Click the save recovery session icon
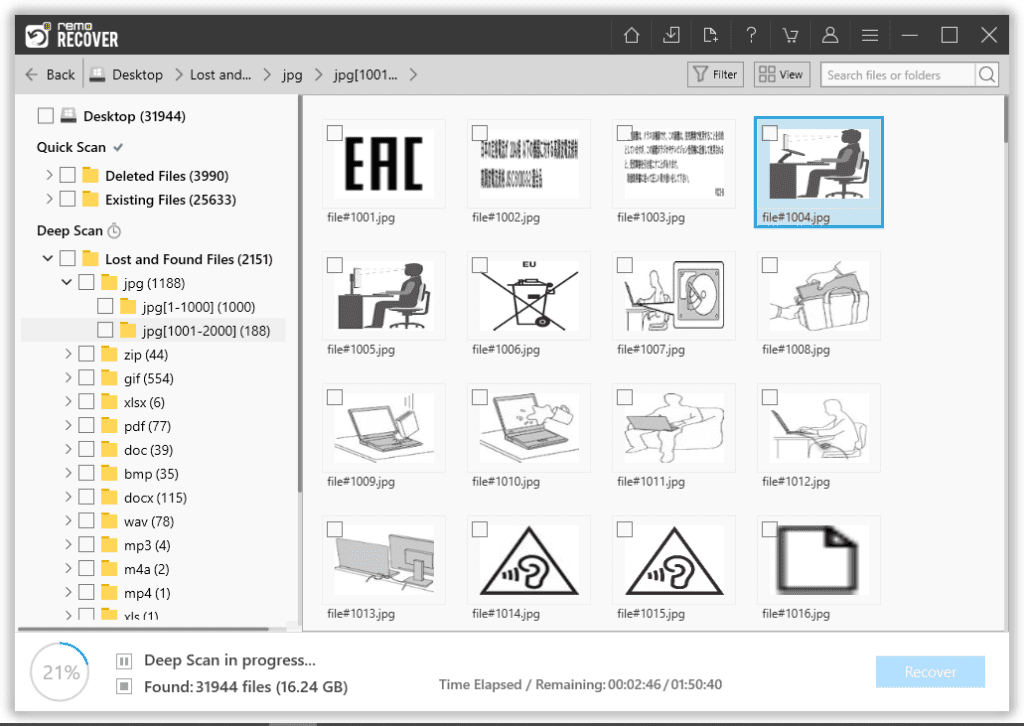Screen dimensions: 1024x726 coord(671,34)
